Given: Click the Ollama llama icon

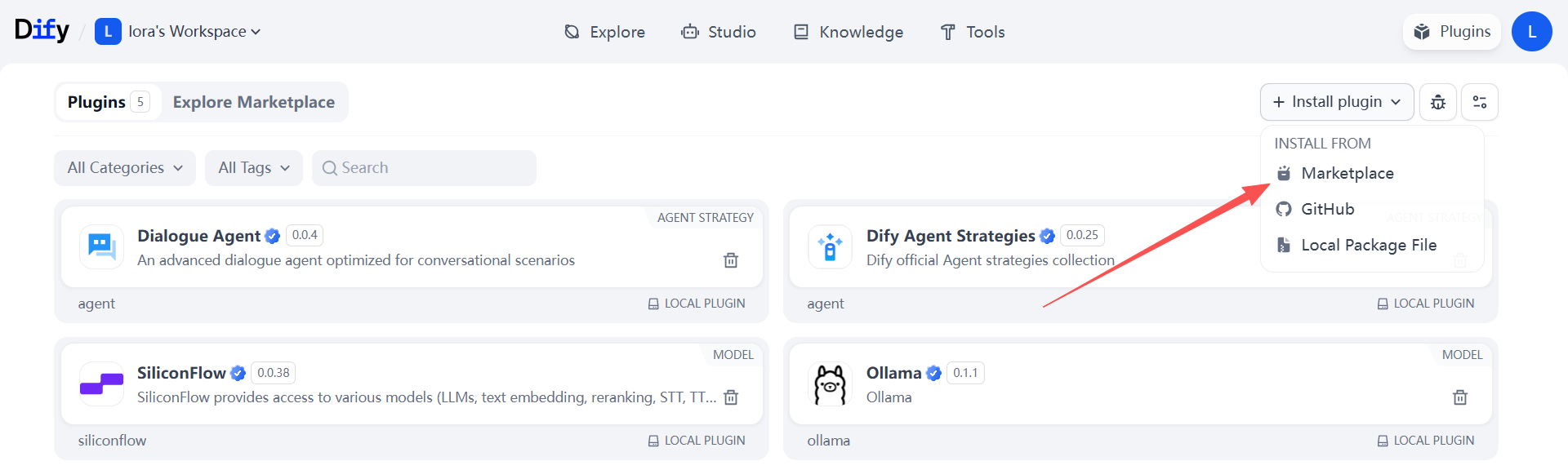Looking at the screenshot, I should tap(830, 384).
